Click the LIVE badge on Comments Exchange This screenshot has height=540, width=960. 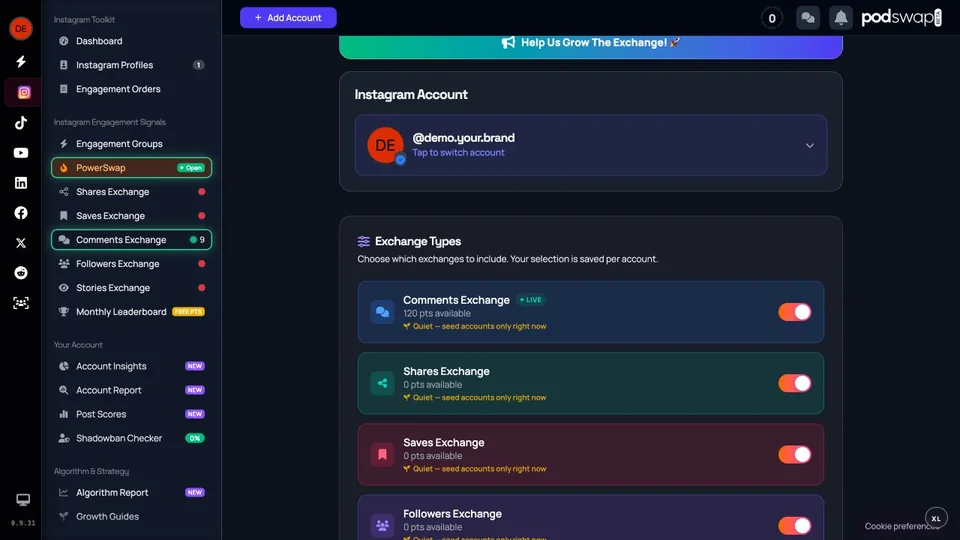531,300
